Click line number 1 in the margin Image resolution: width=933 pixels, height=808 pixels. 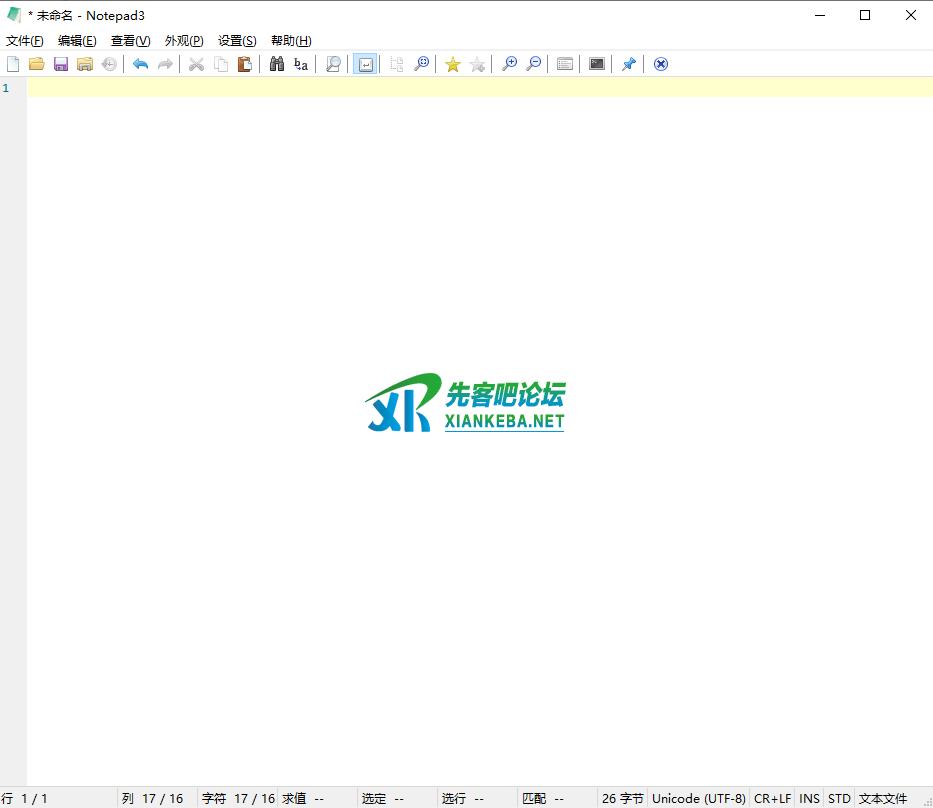coord(6,88)
